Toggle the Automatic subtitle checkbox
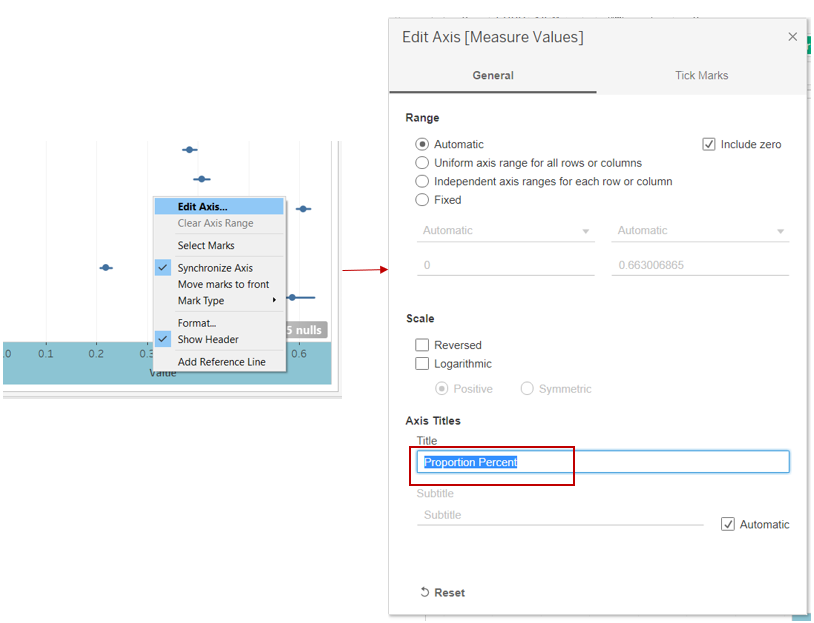The image size is (814, 623). click(728, 524)
